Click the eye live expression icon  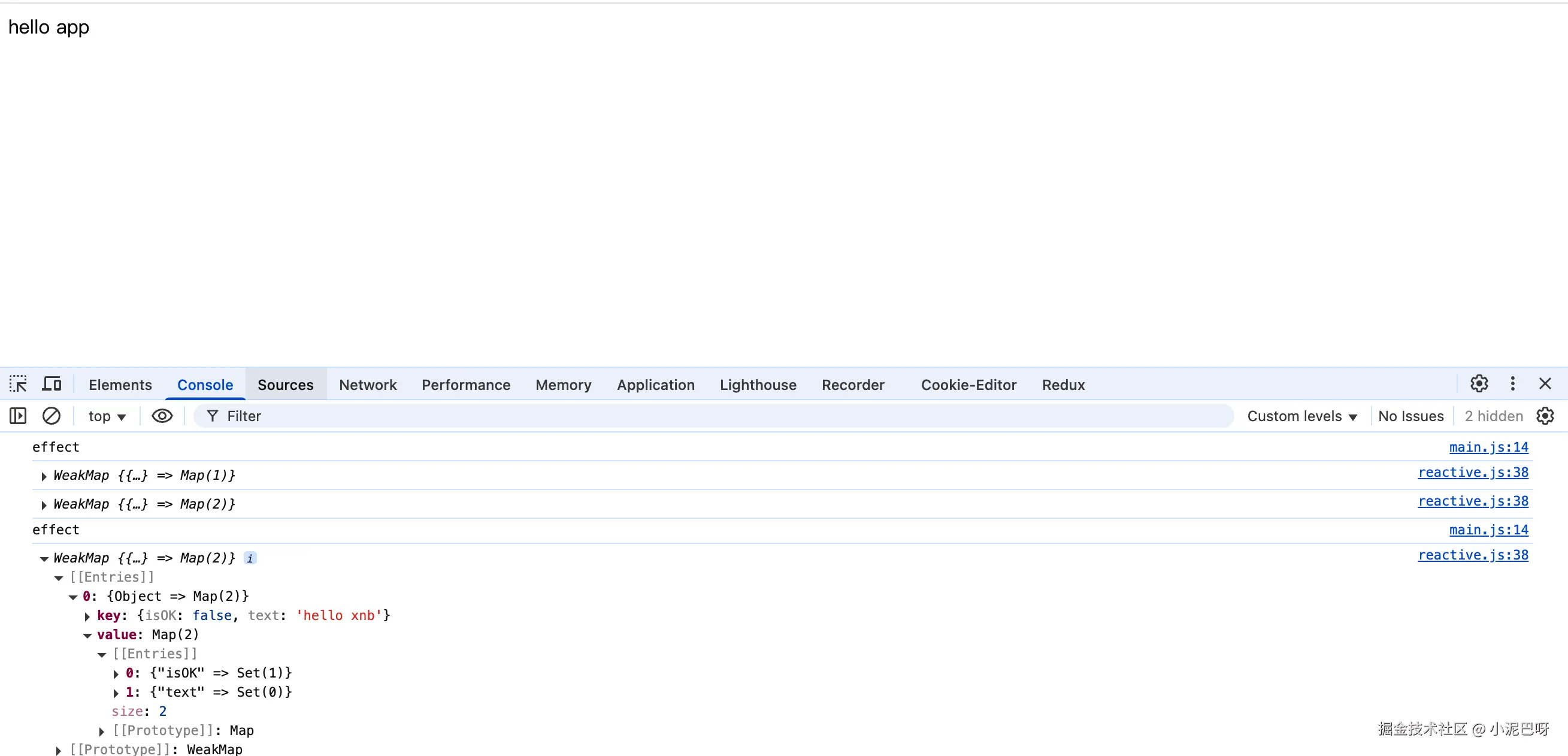click(162, 416)
